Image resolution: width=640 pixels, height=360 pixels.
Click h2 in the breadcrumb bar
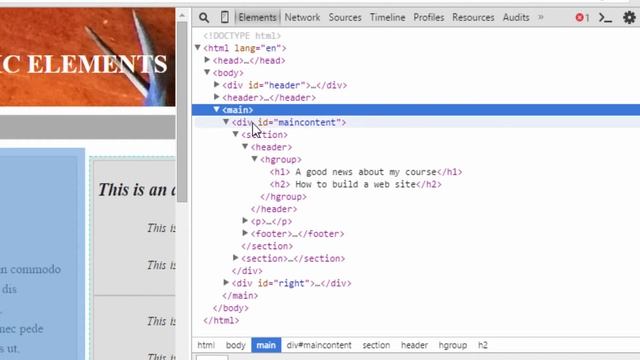(483, 345)
